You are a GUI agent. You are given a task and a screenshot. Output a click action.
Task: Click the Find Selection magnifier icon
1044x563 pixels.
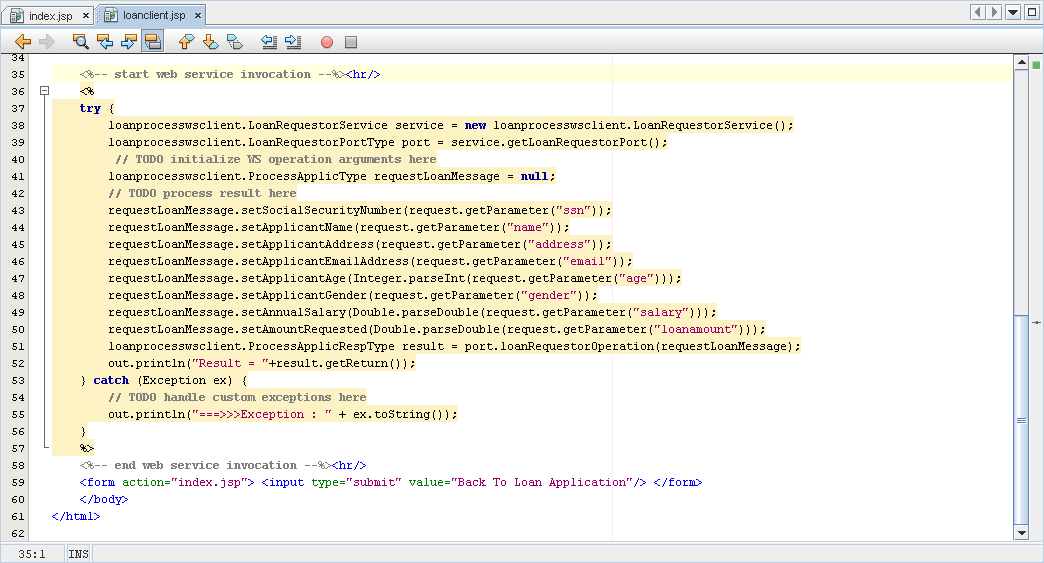point(81,42)
